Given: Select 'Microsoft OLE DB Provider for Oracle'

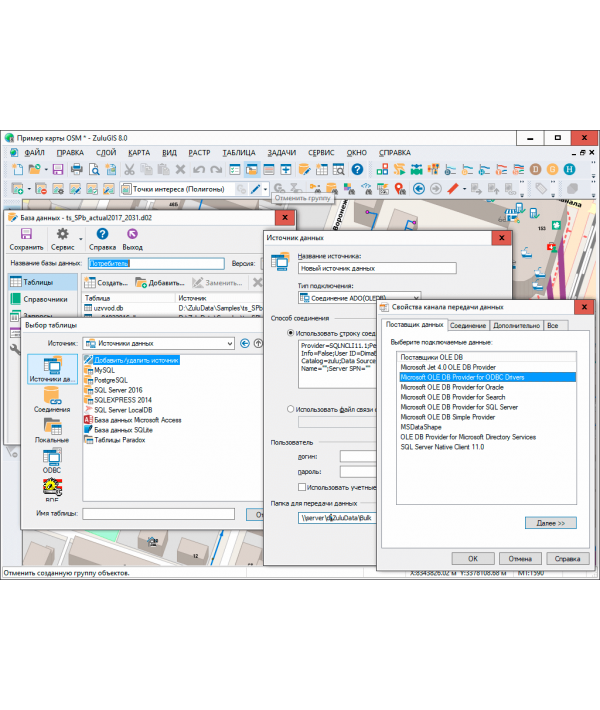Looking at the screenshot, I should click(452, 387).
